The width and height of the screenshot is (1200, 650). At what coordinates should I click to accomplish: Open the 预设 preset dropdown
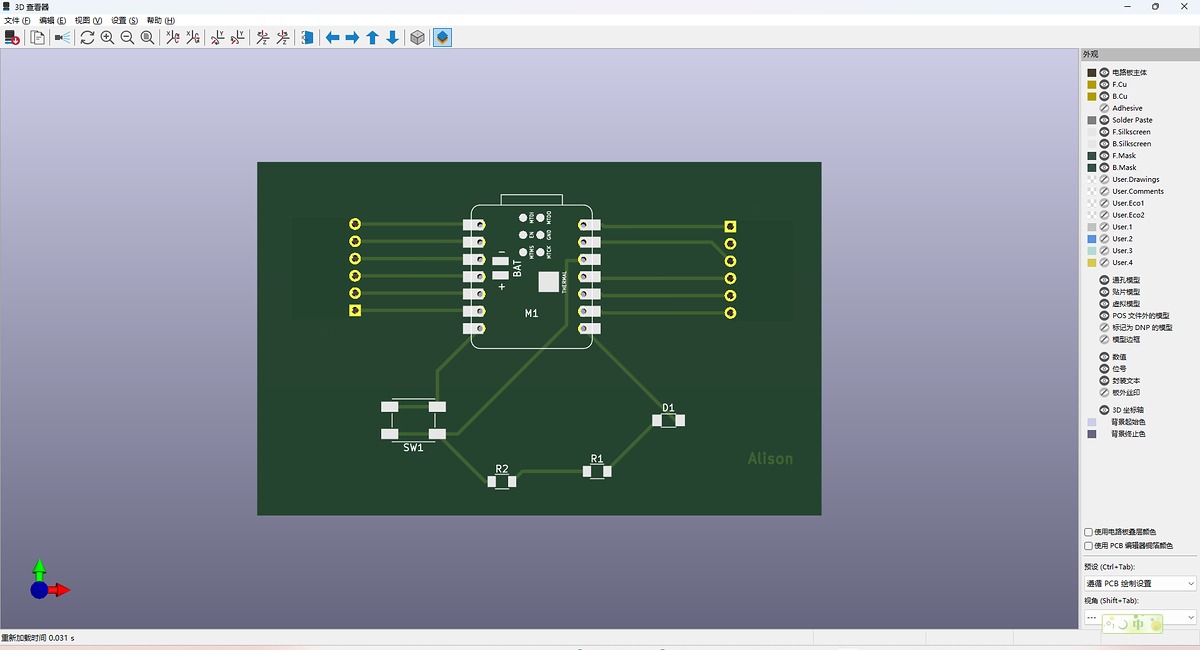(x=1140, y=582)
